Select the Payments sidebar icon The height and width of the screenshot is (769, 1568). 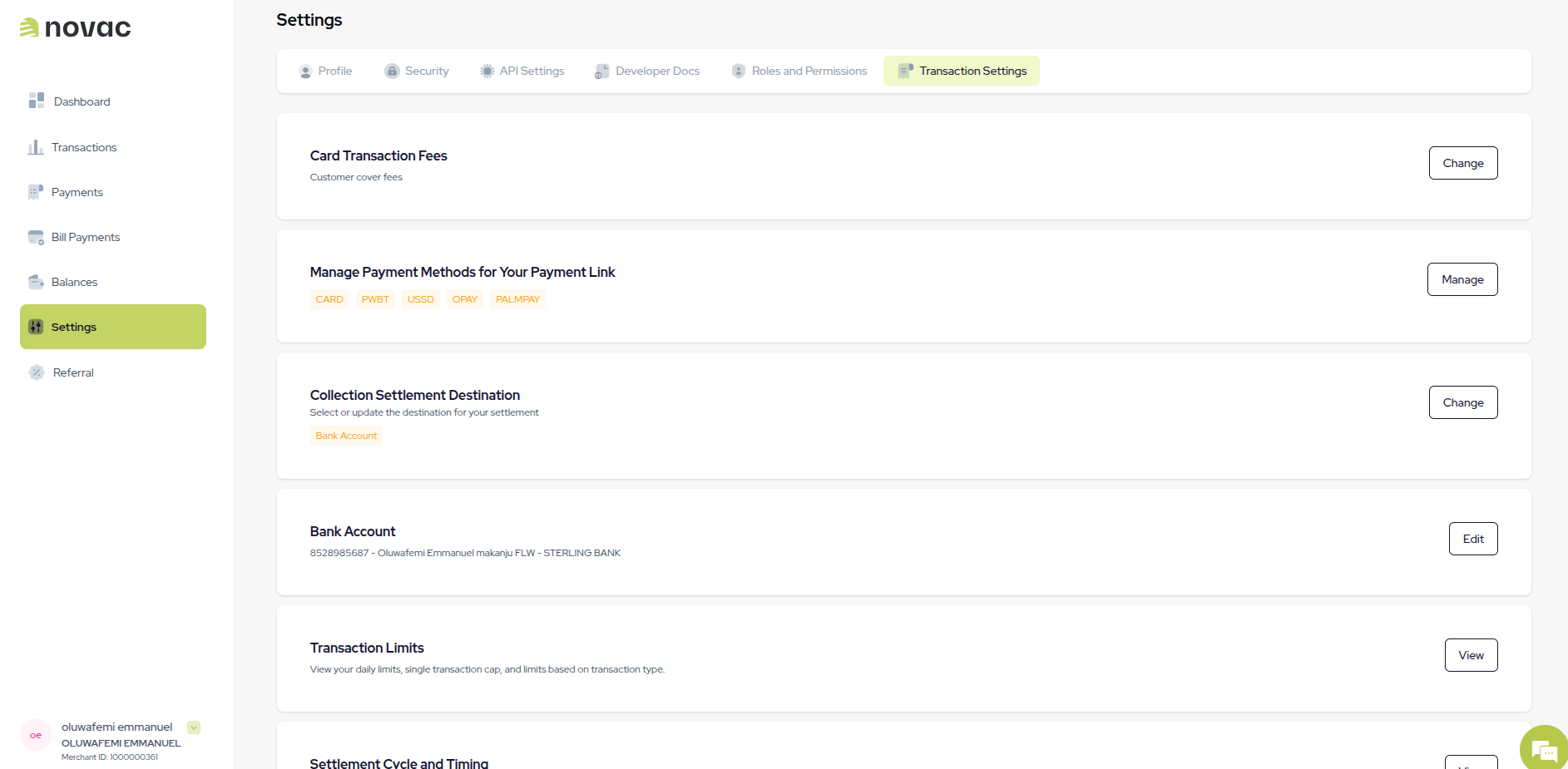(36, 192)
